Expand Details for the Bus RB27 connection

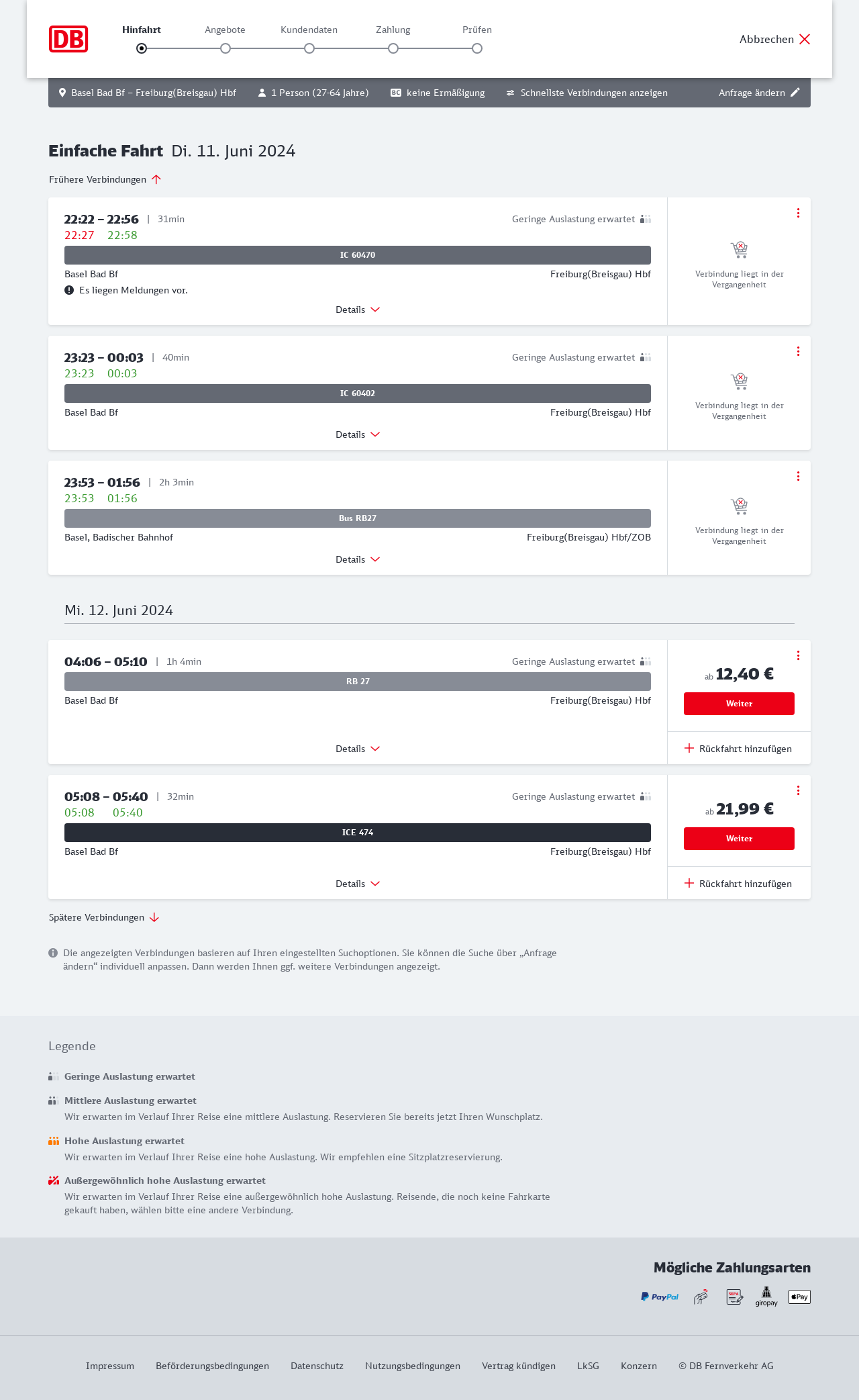pyautogui.click(x=358, y=559)
